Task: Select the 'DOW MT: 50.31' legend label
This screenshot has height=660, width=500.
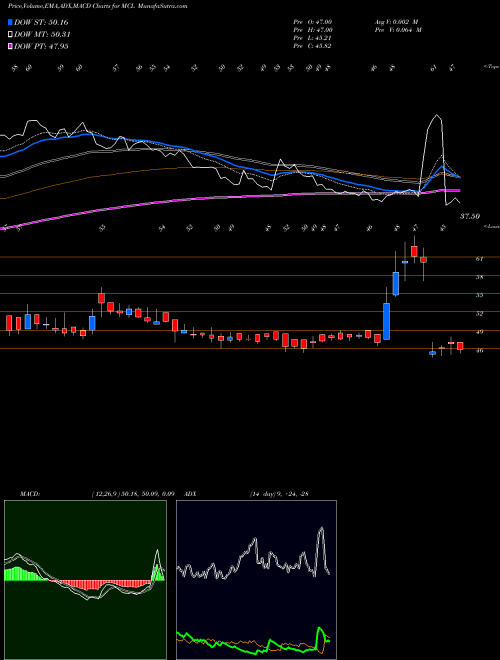Action: click(x=42, y=35)
